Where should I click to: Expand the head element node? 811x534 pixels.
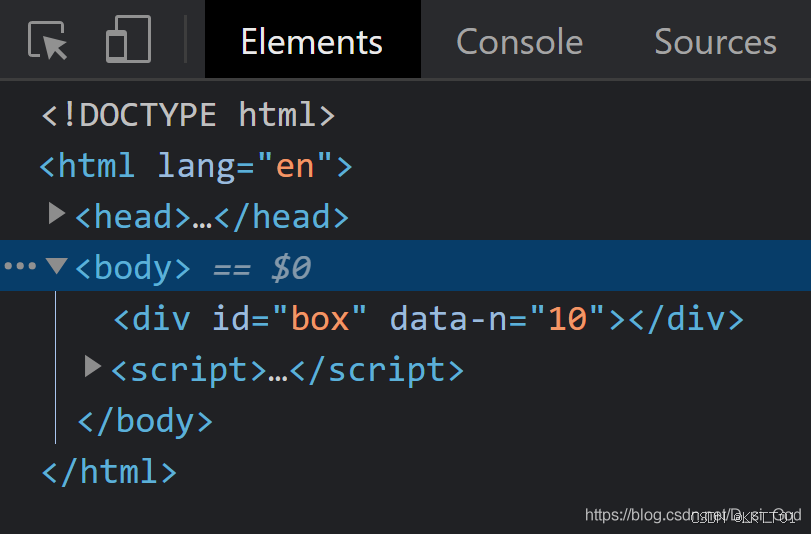[57, 213]
